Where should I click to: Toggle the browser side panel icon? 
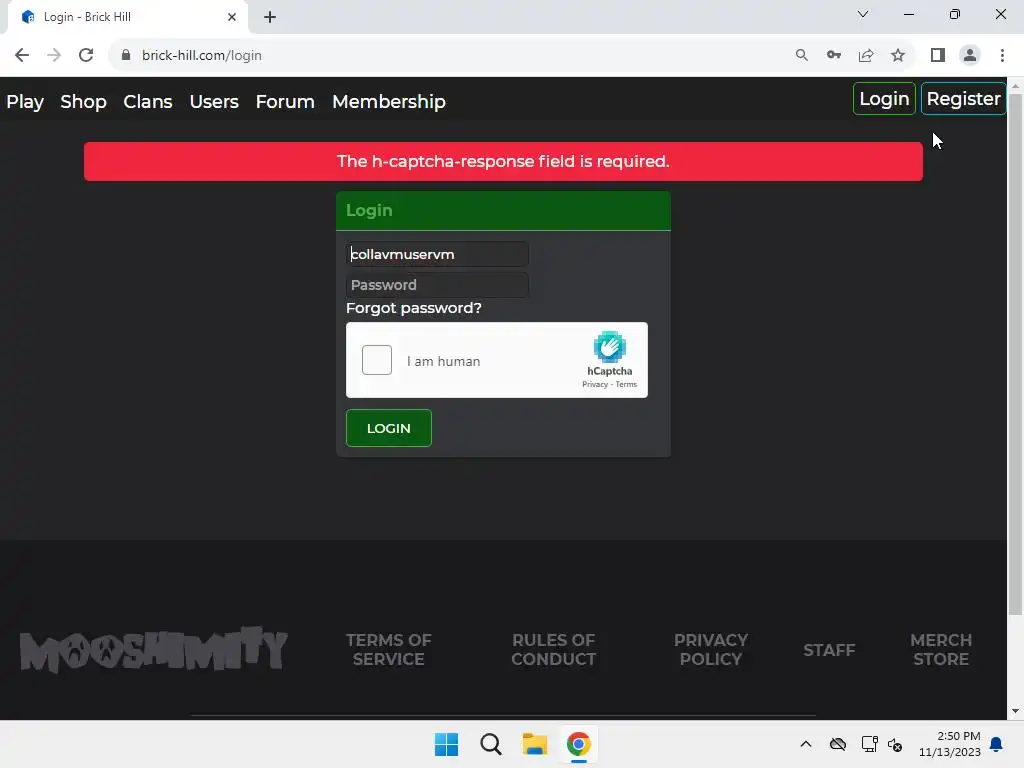(938, 56)
